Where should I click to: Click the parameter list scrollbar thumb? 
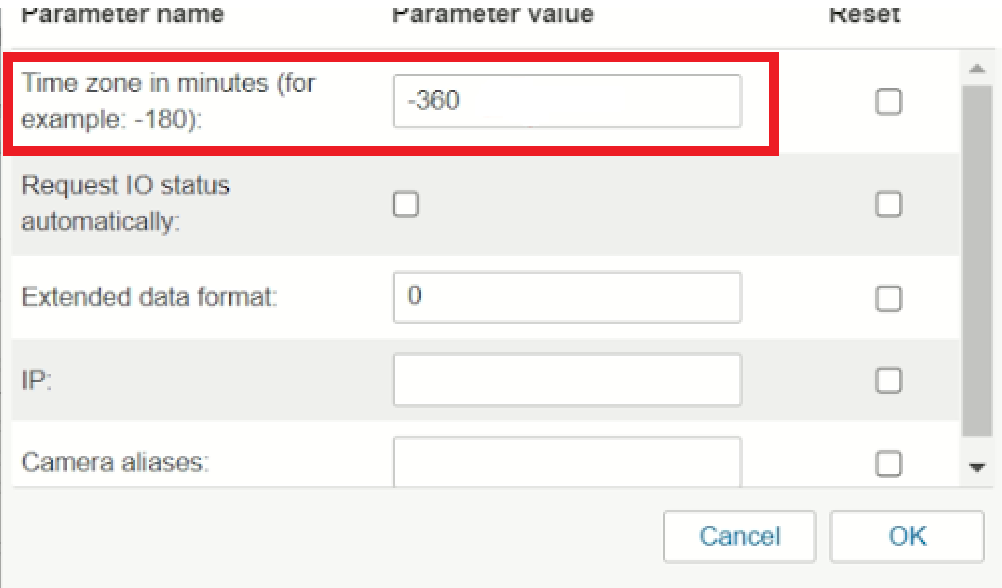(977, 261)
